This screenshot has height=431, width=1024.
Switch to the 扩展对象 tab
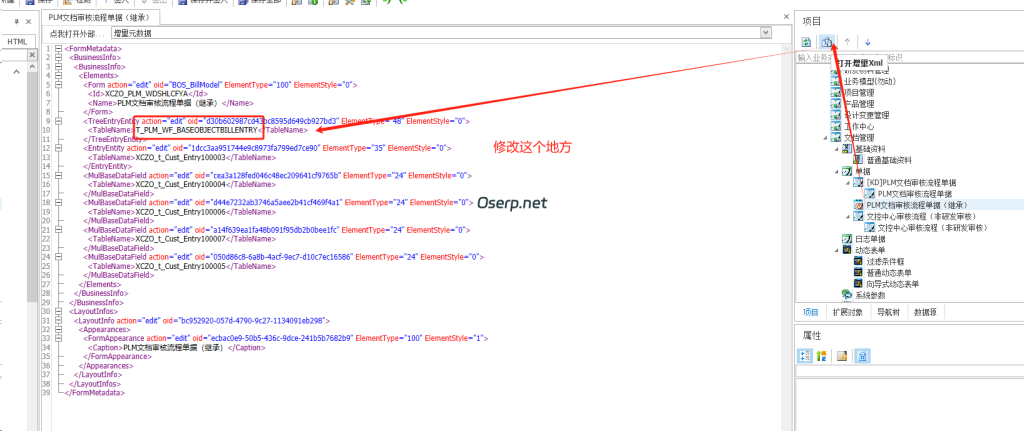click(x=847, y=312)
